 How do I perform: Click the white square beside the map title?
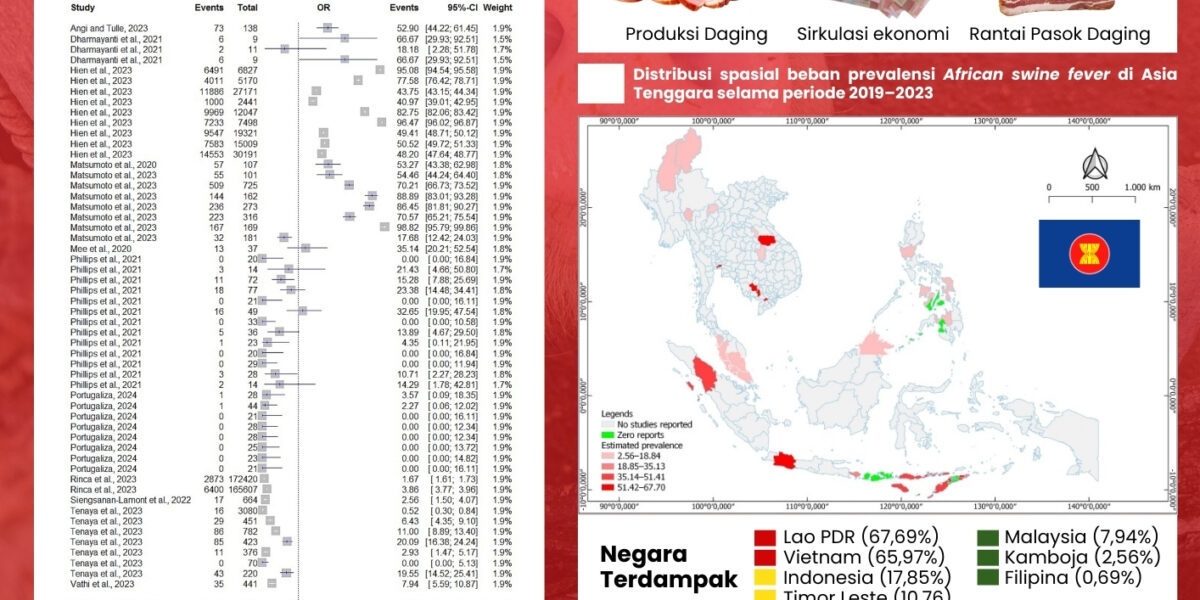tap(606, 84)
